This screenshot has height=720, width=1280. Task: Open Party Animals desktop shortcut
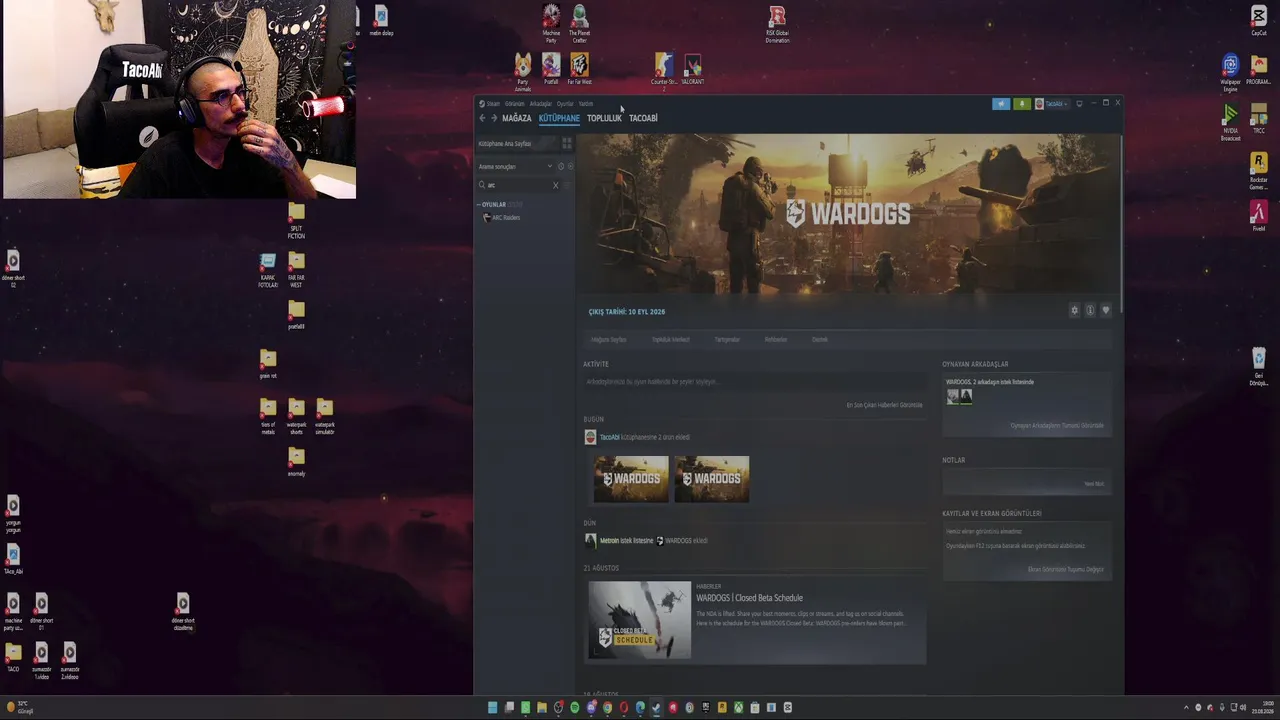[523, 72]
